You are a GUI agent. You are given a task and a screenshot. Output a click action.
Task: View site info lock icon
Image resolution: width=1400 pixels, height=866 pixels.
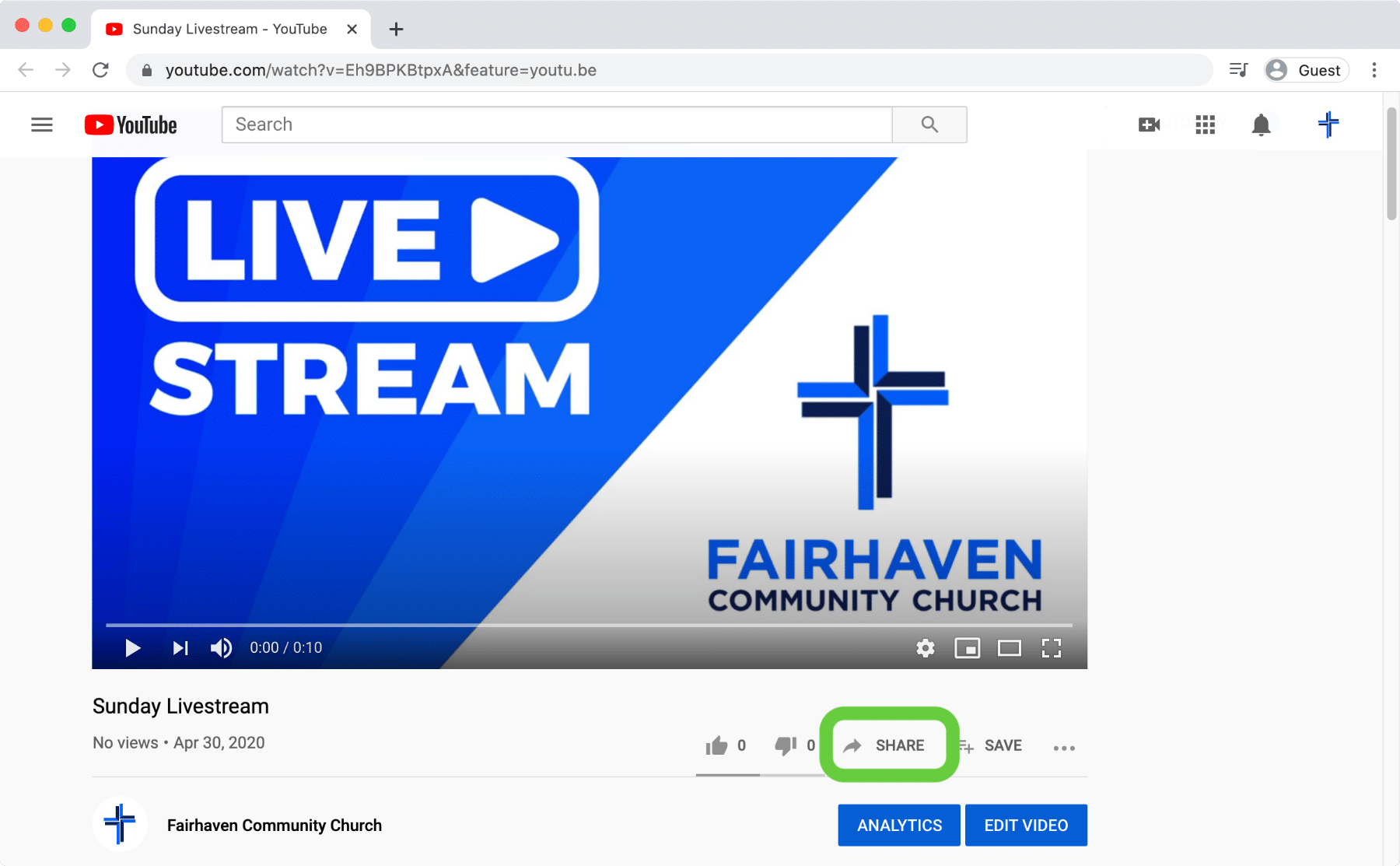146,70
